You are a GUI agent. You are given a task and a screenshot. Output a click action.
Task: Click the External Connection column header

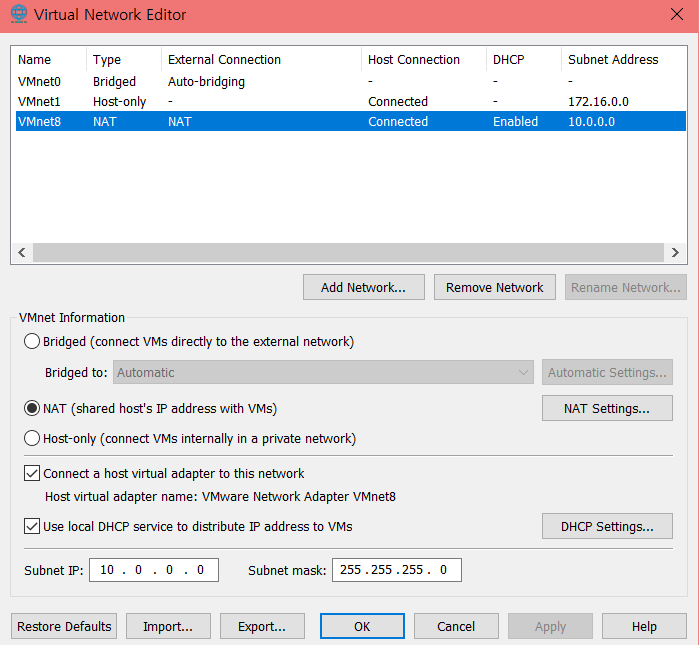(x=261, y=59)
